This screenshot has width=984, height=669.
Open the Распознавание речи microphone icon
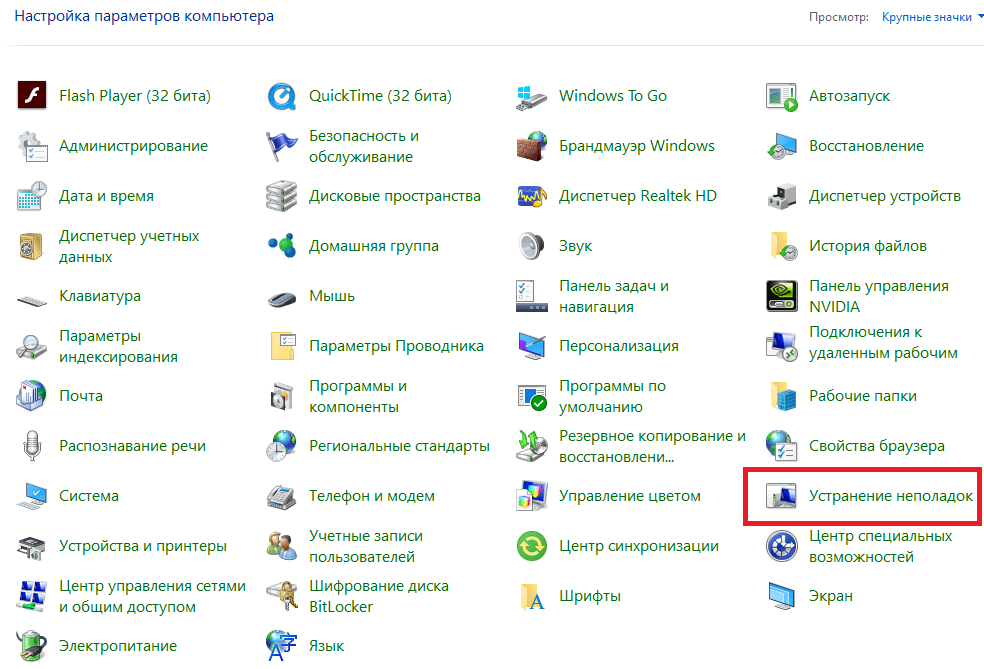coord(32,446)
